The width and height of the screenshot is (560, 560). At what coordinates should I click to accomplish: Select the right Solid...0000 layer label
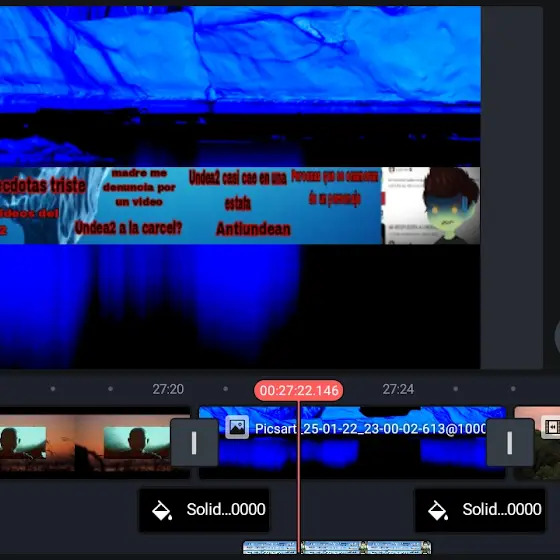(x=502, y=509)
